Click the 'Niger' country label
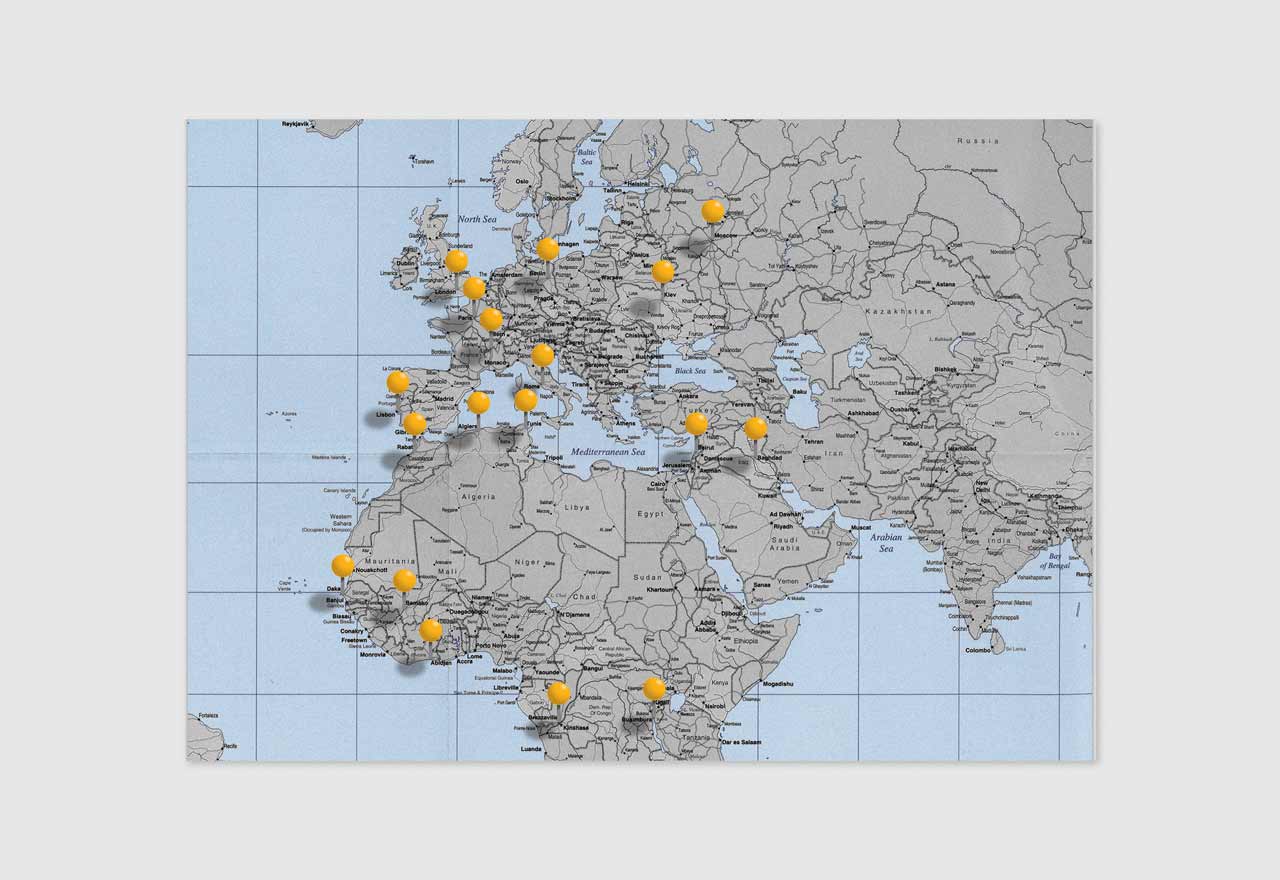This screenshot has width=1280, height=880. 527,562
